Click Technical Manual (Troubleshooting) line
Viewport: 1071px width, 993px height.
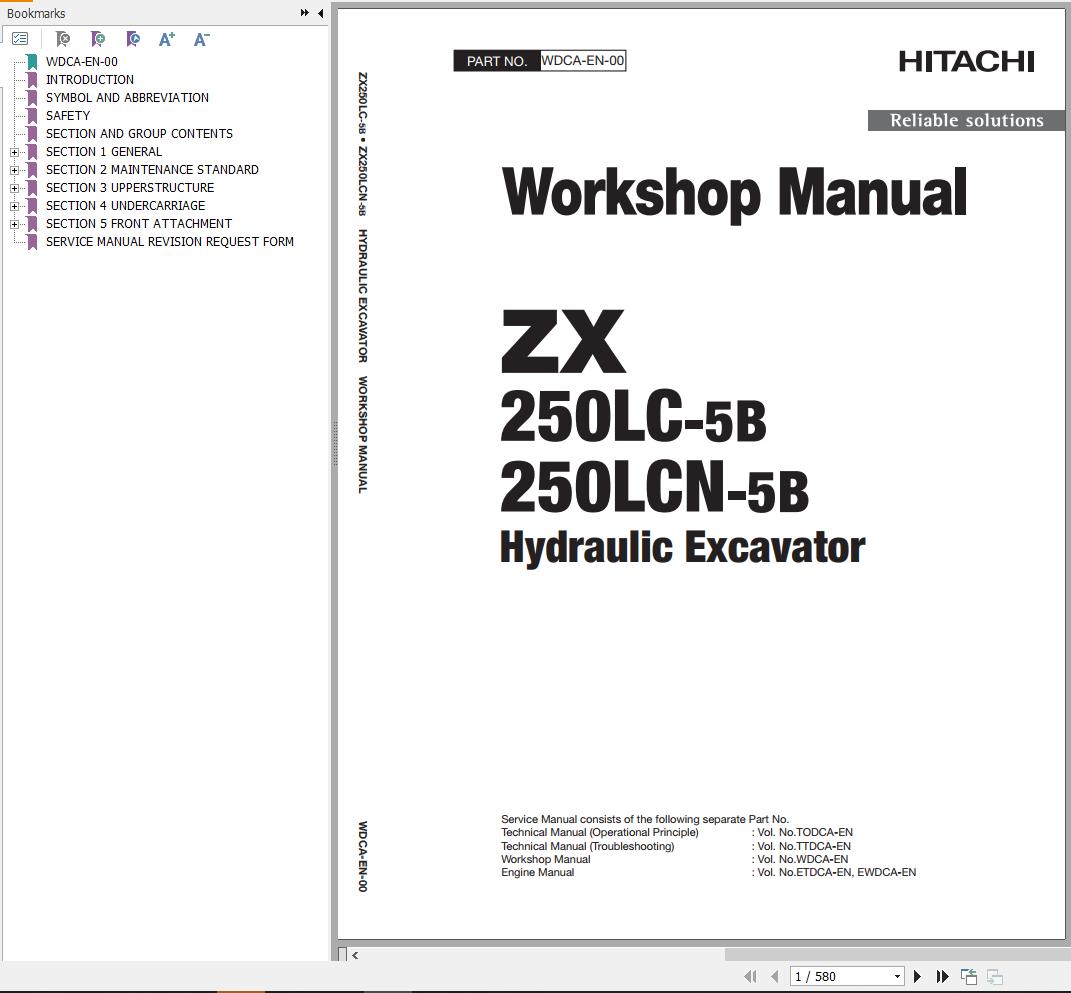click(587, 846)
